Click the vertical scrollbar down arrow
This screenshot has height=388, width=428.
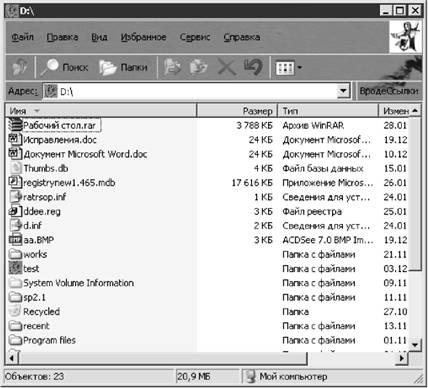415,345
